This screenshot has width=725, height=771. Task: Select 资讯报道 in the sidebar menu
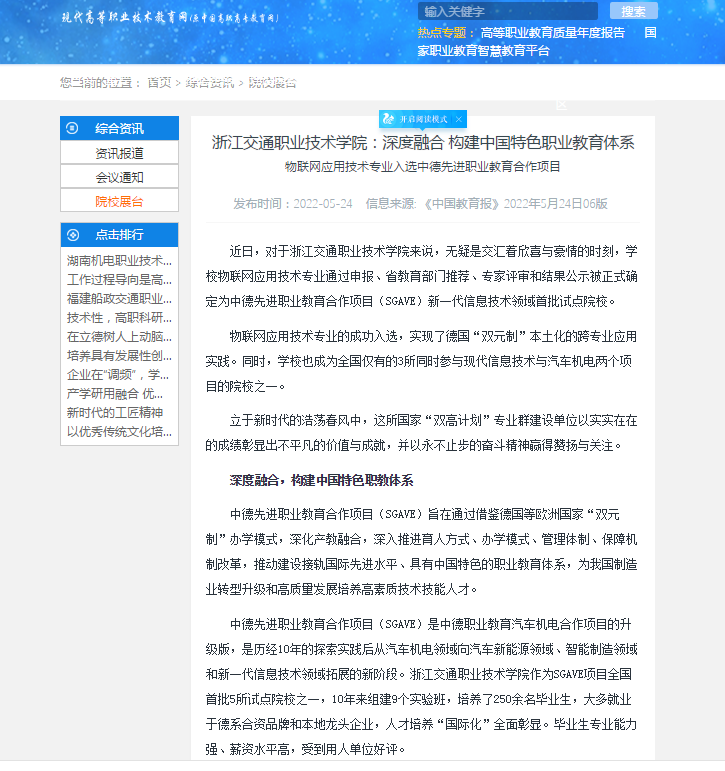point(119,153)
